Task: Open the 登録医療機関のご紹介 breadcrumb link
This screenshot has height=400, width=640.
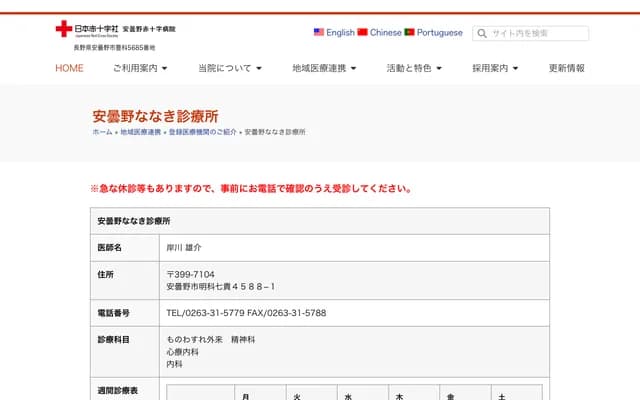Action: pyautogui.click(x=202, y=132)
